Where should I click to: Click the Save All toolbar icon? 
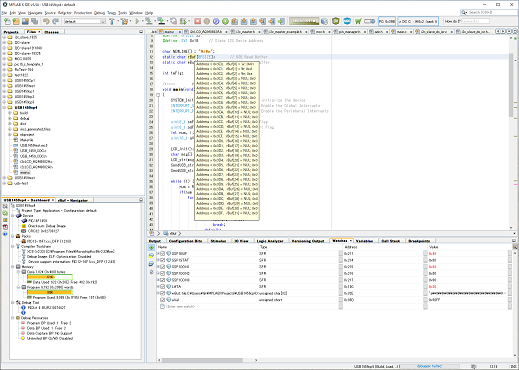[34, 21]
